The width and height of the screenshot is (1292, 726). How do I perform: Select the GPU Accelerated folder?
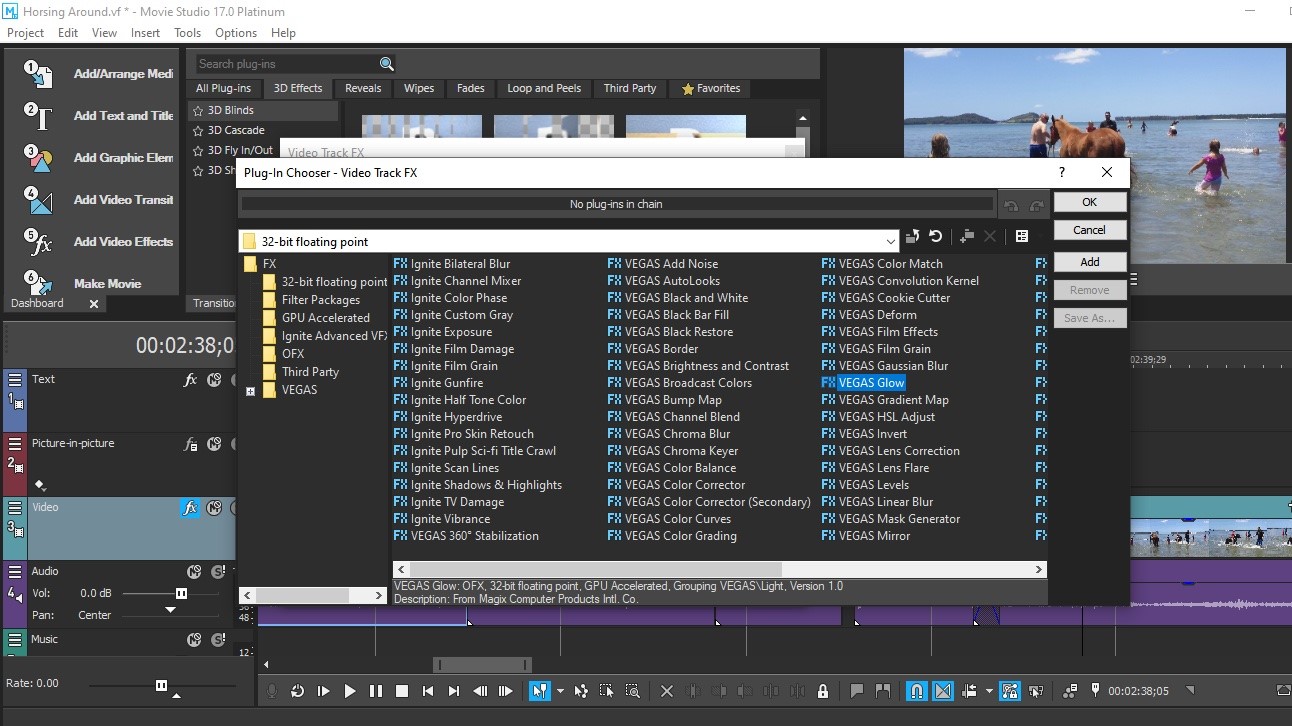pos(325,318)
